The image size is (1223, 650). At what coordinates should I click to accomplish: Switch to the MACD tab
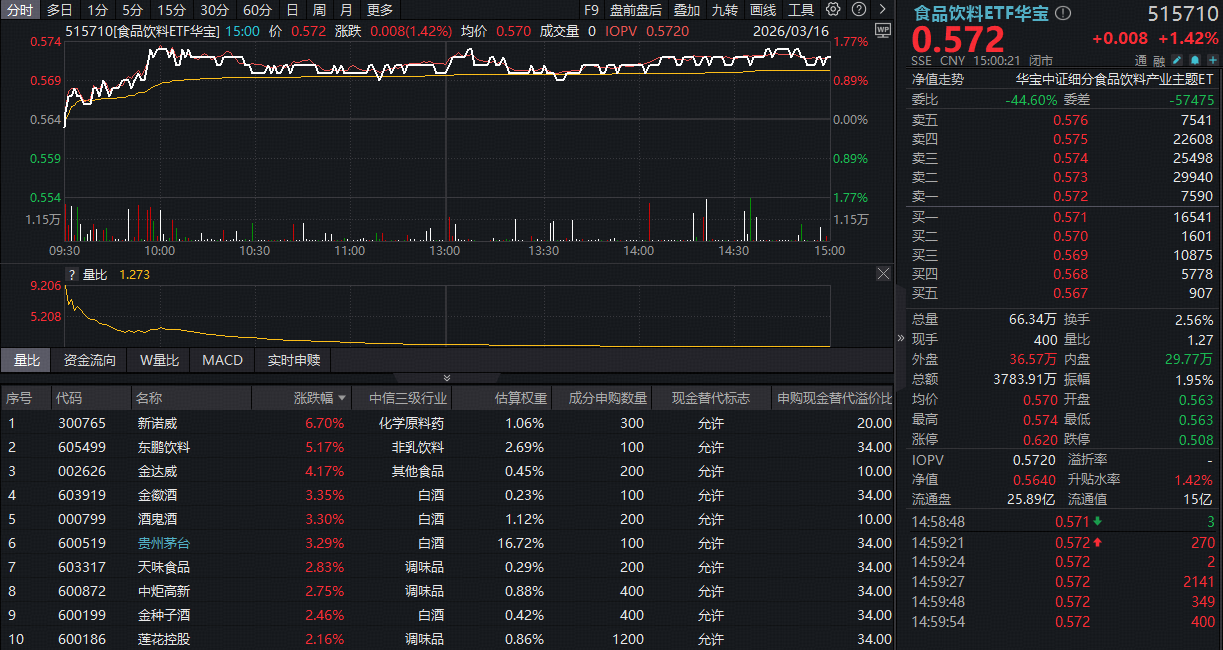pyautogui.click(x=221, y=361)
